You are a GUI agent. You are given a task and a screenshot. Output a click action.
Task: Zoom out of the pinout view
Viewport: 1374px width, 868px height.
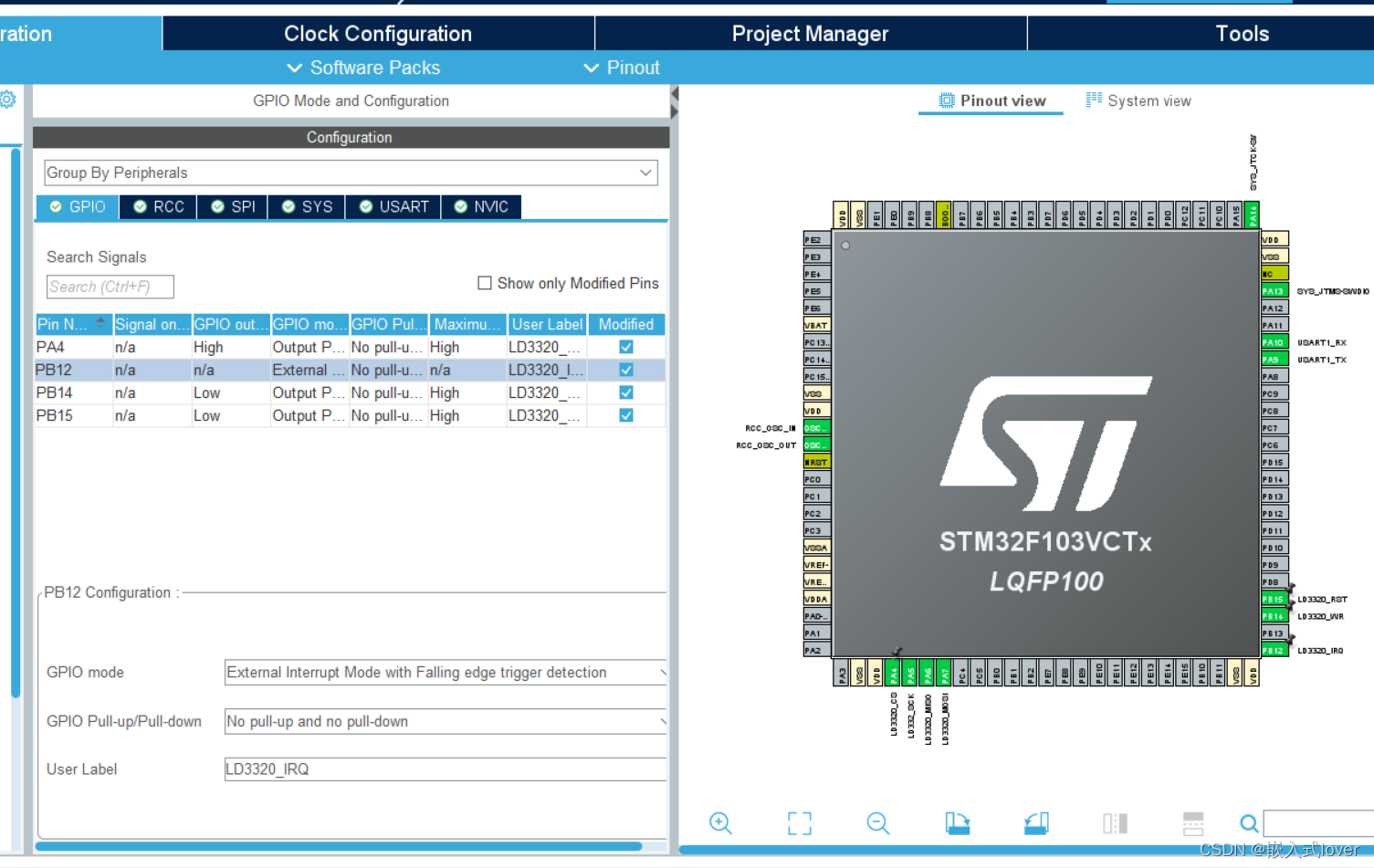878,823
